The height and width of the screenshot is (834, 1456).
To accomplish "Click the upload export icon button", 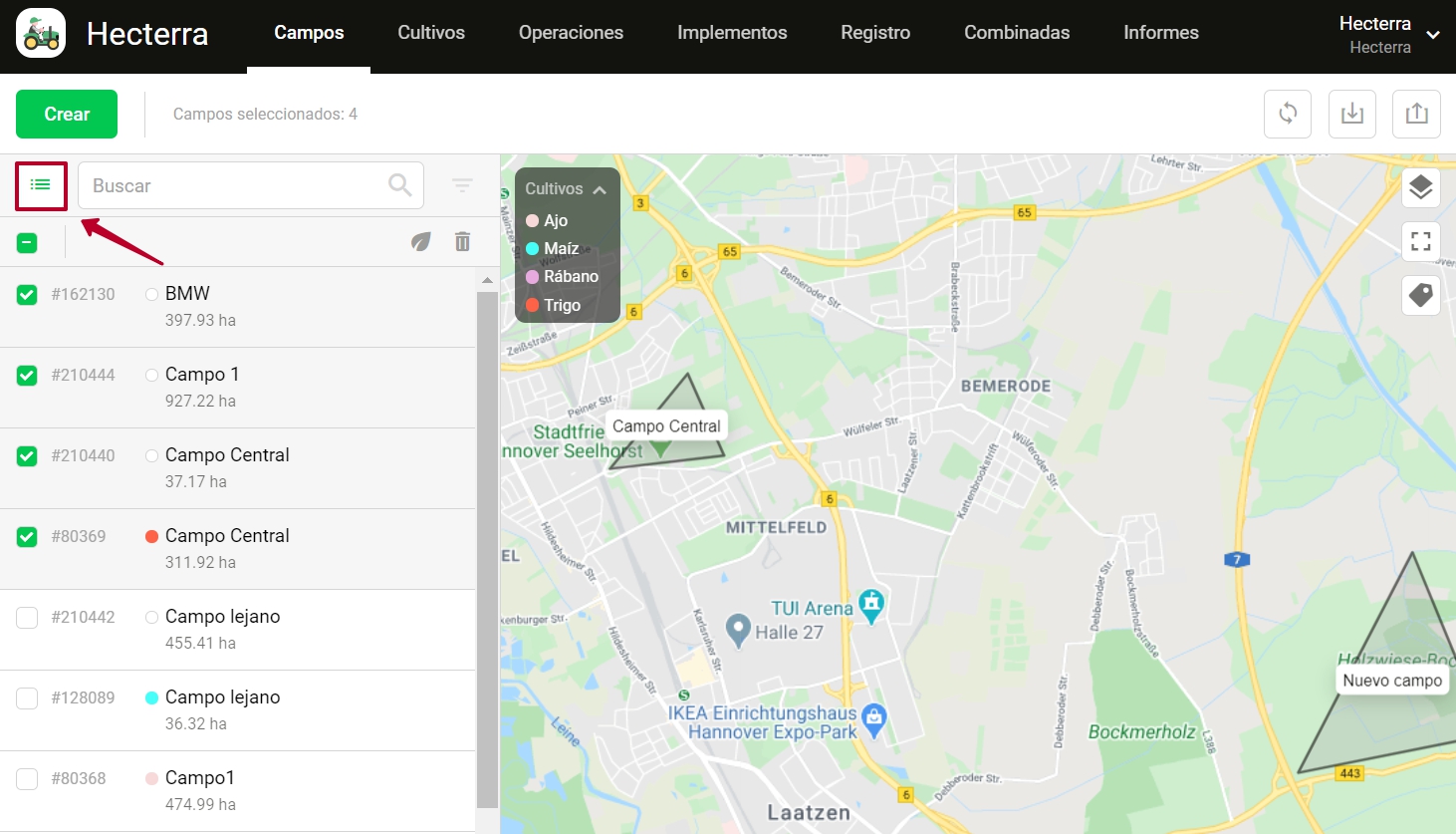I will point(1417,114).
